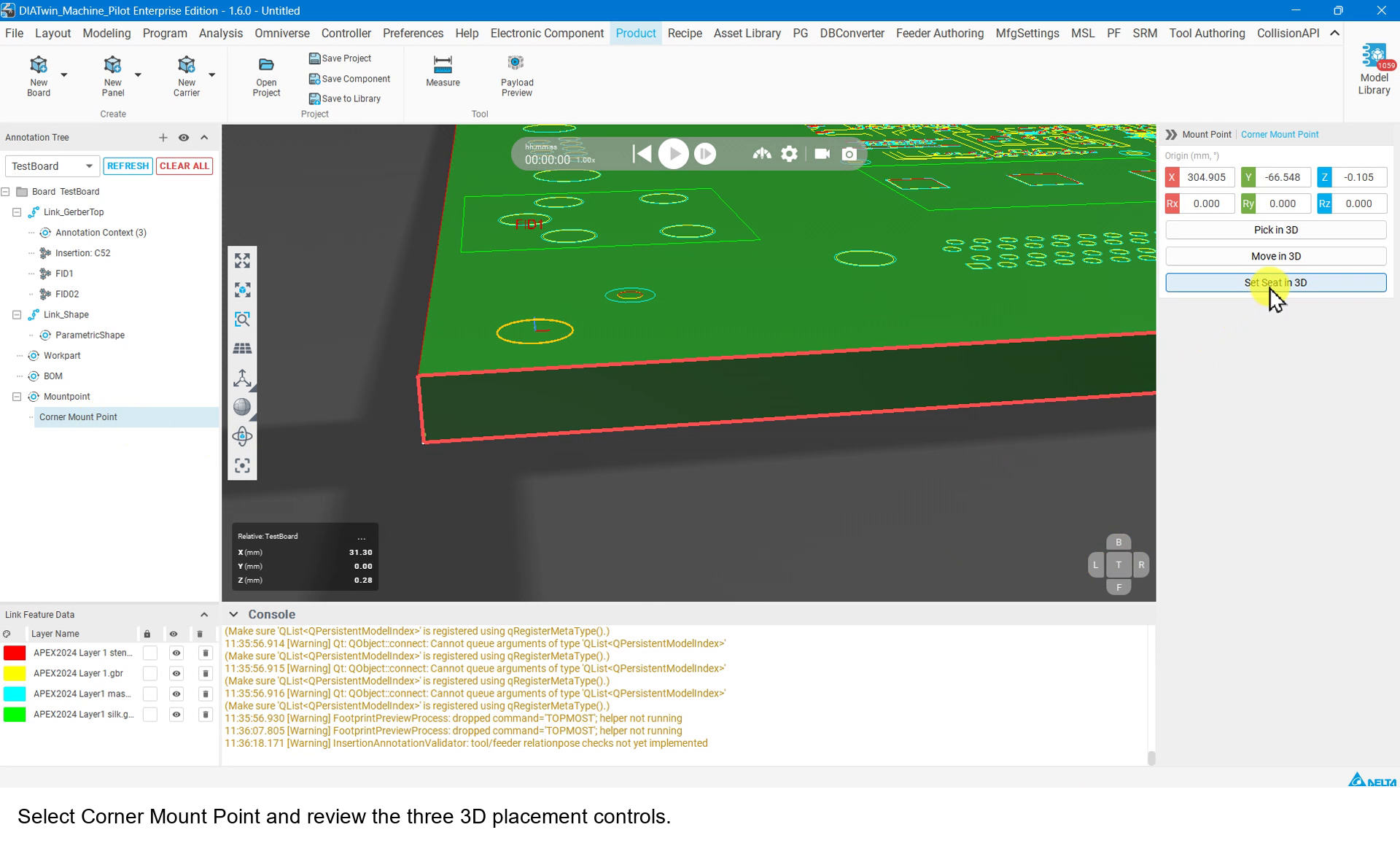The image size is (1400, 846).
Task: Toggle lock checkbox for APEX2024 Layer 1 stencil
Action: point(149,653)
